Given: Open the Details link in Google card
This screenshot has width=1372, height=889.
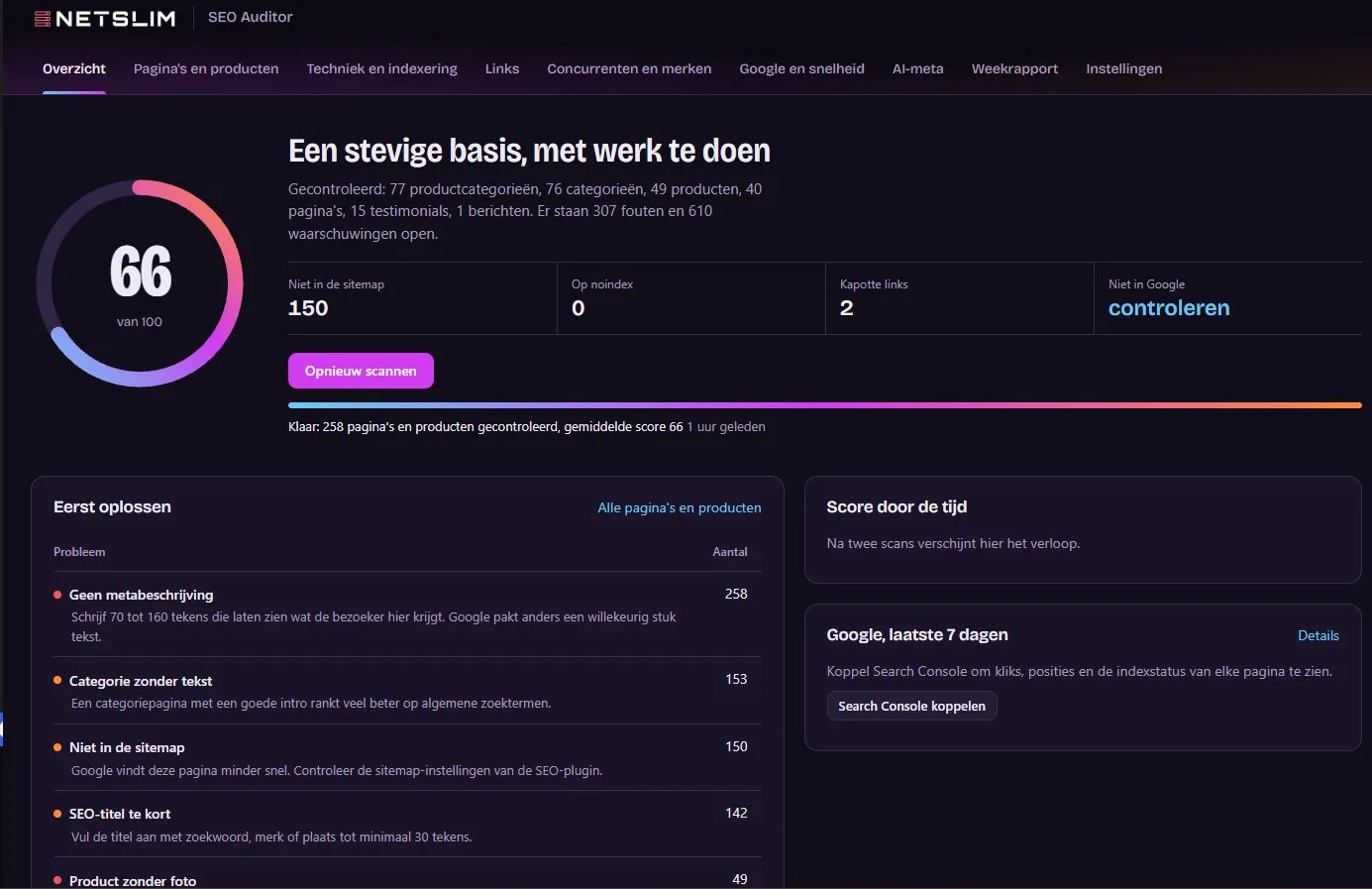Looking at the screenshot, I should click(1319, 635).
